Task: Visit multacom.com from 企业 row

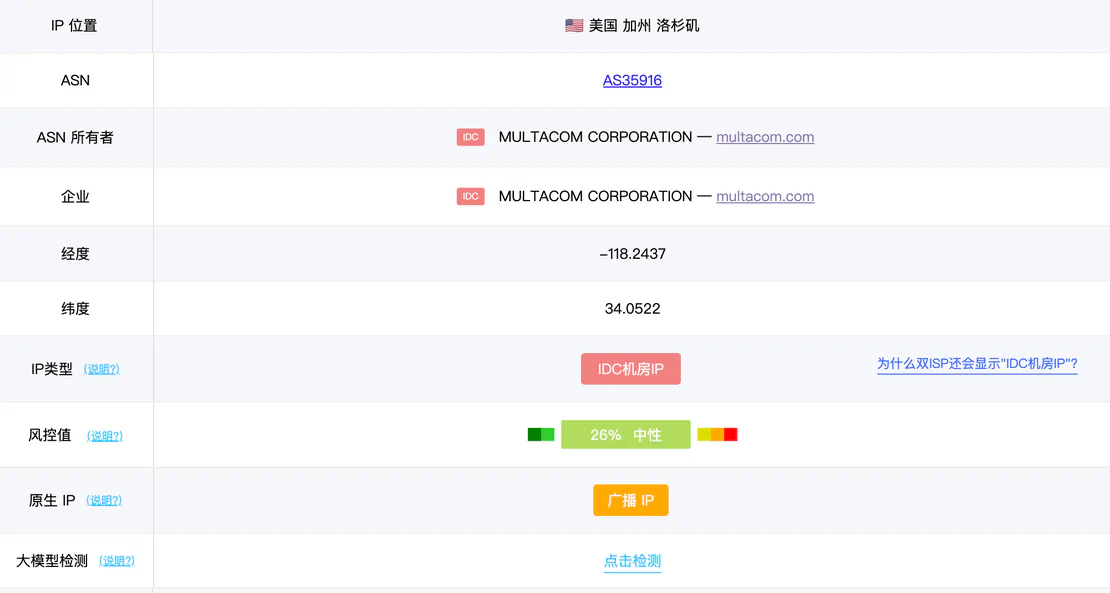Action: [x=765, y=196]
